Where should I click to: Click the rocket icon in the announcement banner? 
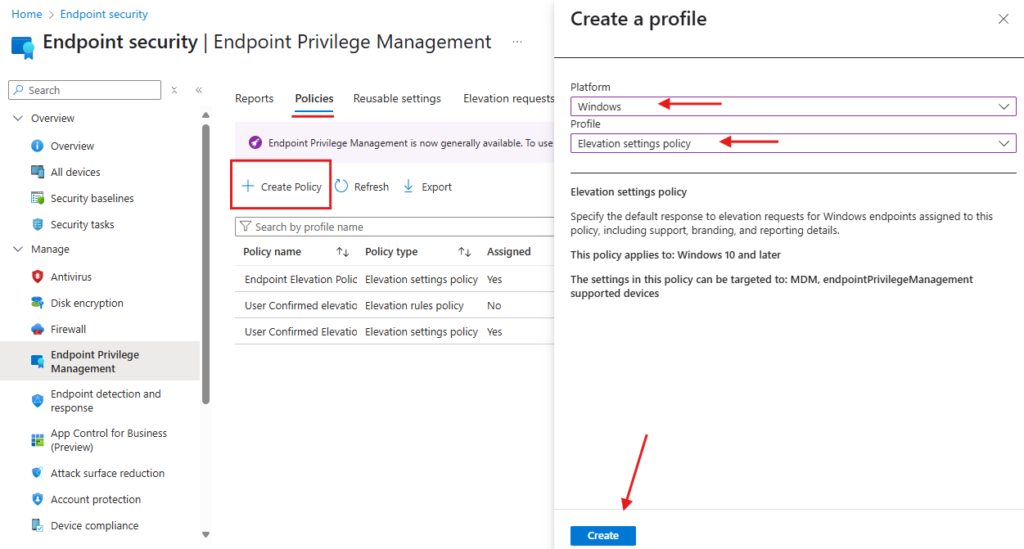(255, 142)
